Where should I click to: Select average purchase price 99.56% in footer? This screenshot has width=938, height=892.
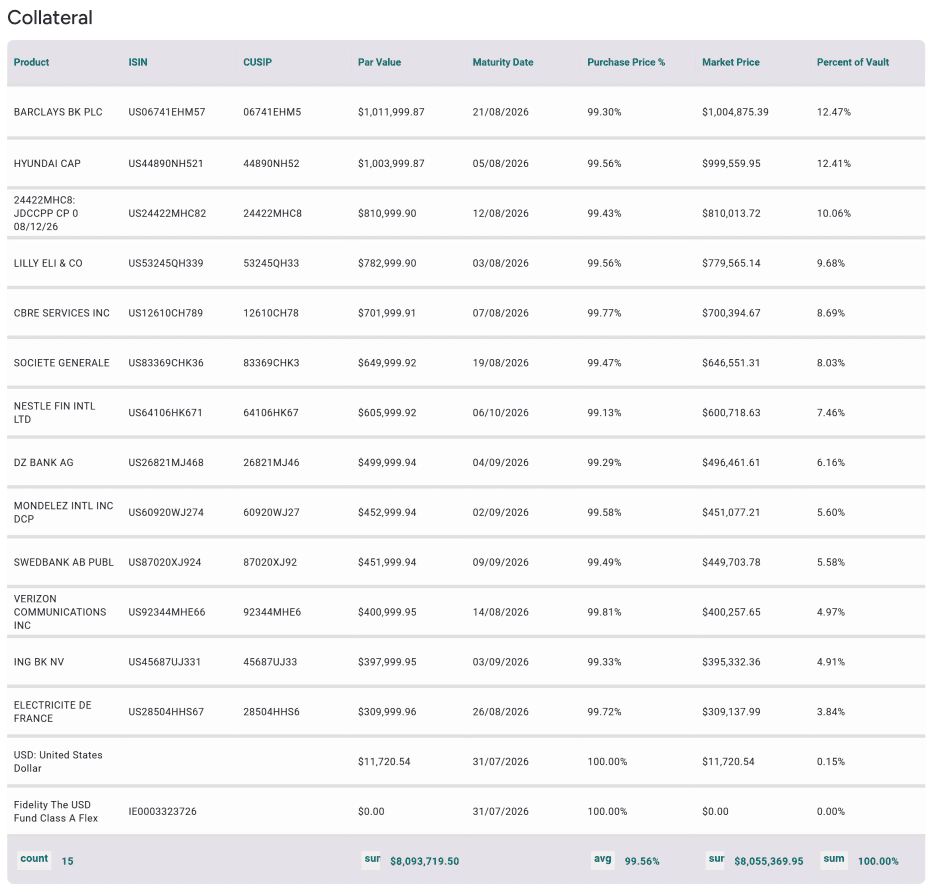tap(642, 861)
